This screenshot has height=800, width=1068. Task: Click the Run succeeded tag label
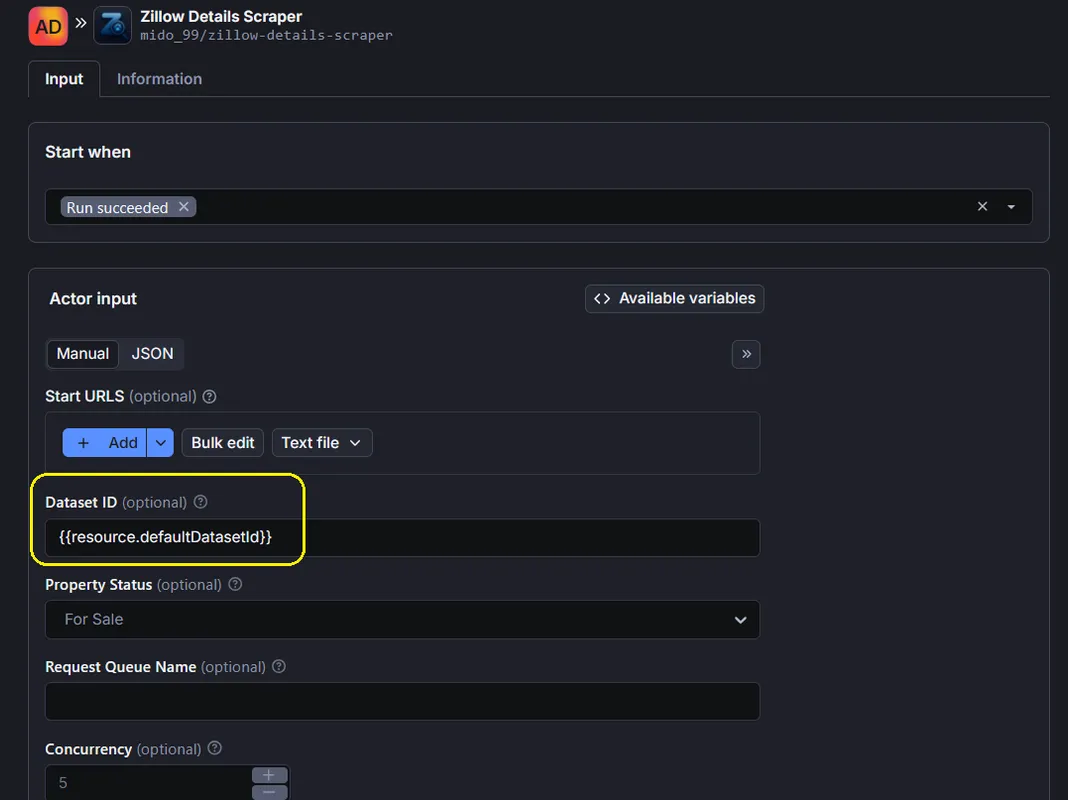tap(117, 208)
